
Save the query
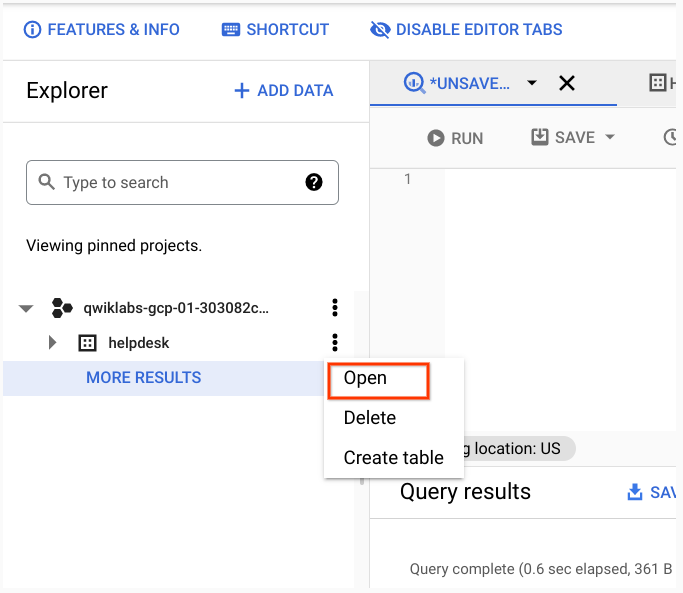[x=563, y=137]
